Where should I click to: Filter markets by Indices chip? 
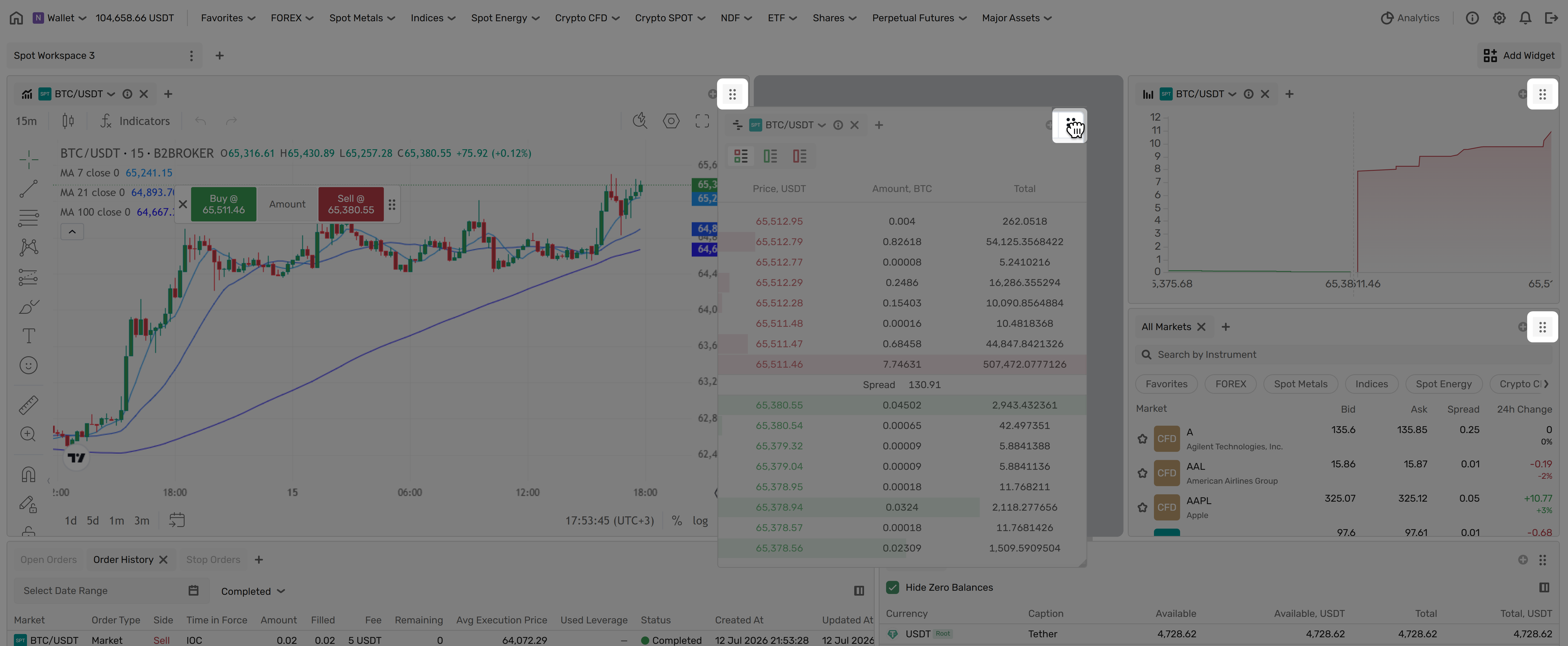pos(1371,384)
